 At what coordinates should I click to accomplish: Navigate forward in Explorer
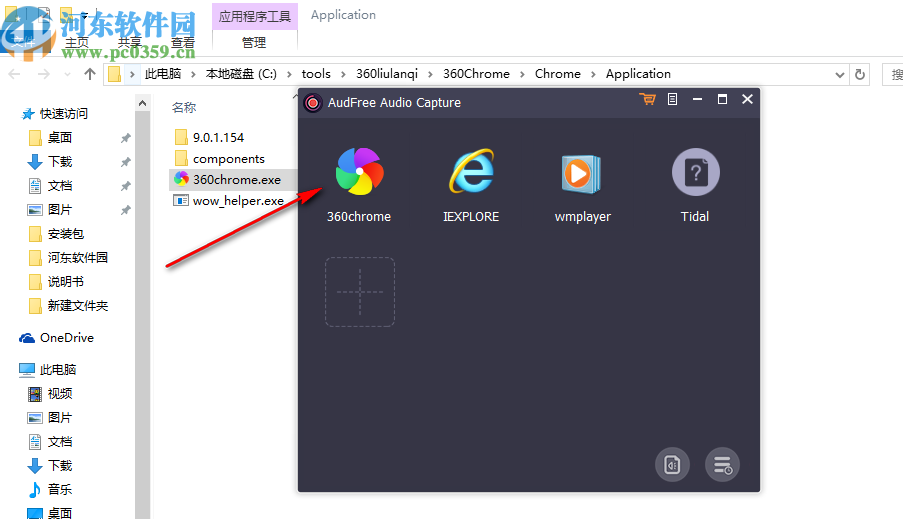(x=44, y=74)
